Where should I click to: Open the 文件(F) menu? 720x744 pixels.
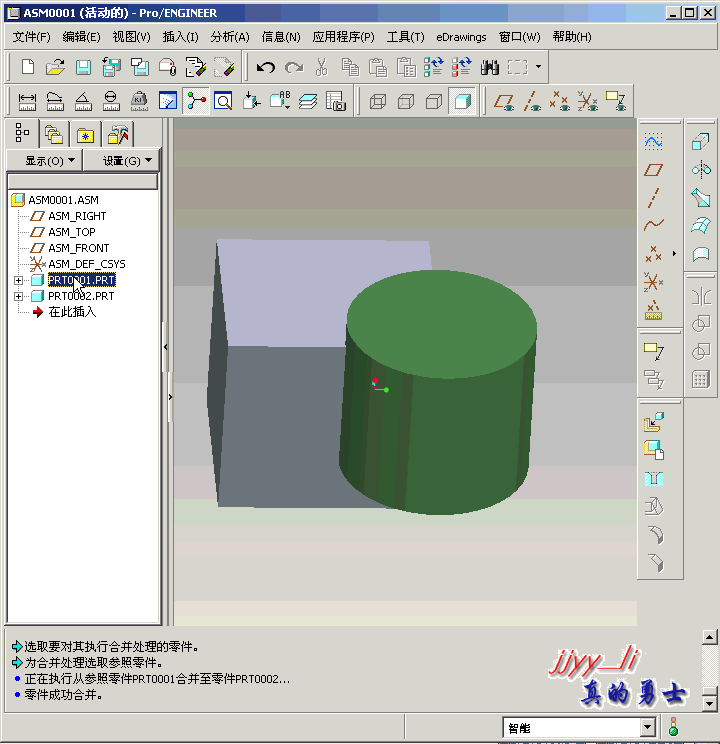coord(31,37)
